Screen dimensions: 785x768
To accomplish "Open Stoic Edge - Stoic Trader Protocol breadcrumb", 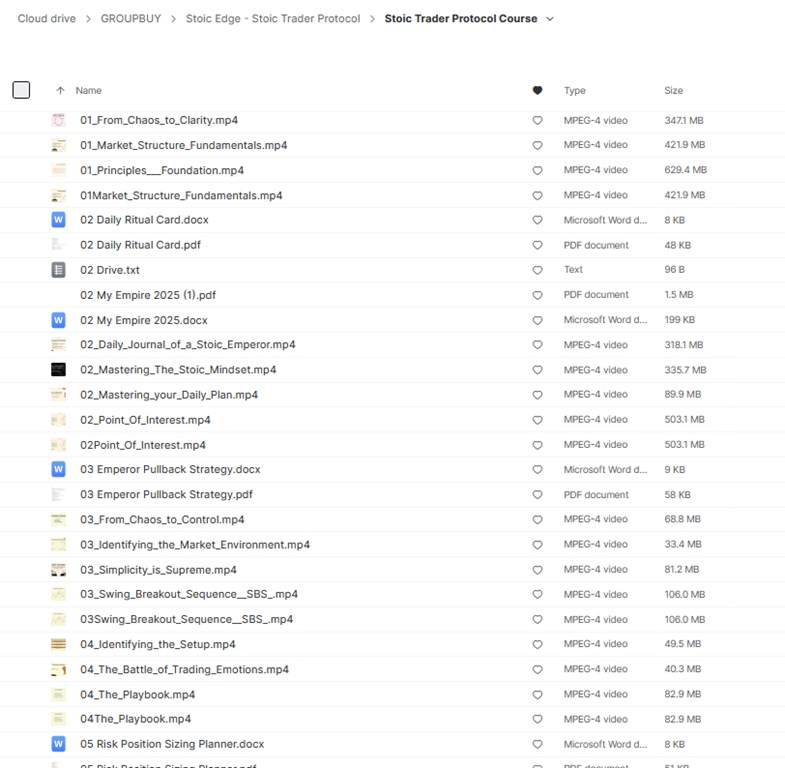I will pyautogui.click(x=272, y=19).
